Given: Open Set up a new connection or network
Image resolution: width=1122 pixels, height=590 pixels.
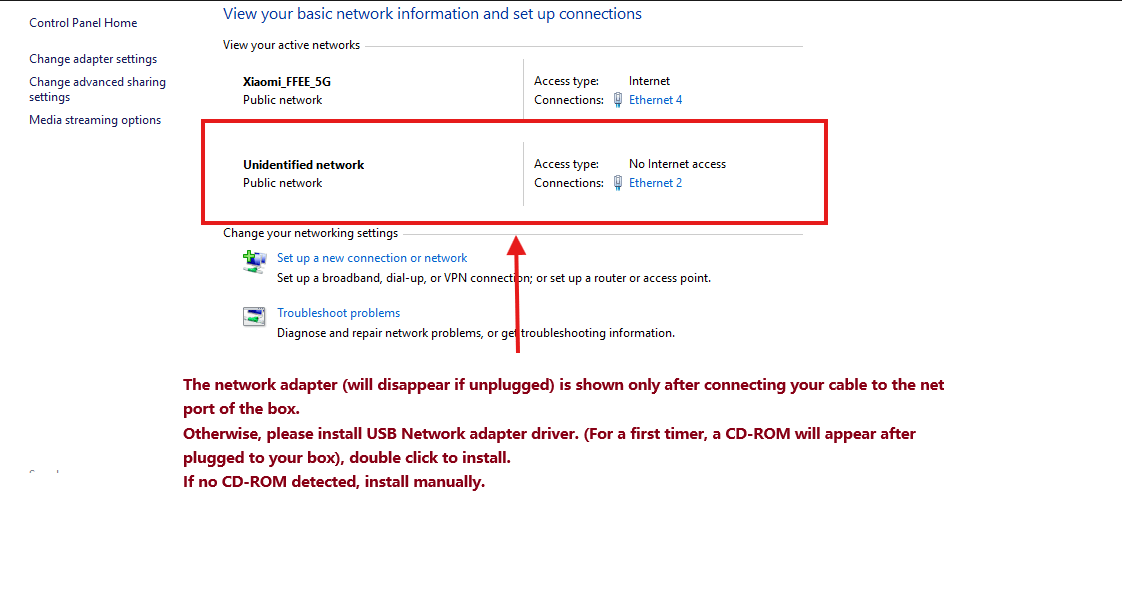Looking at the screenshot, I should [x=372, y=258].
